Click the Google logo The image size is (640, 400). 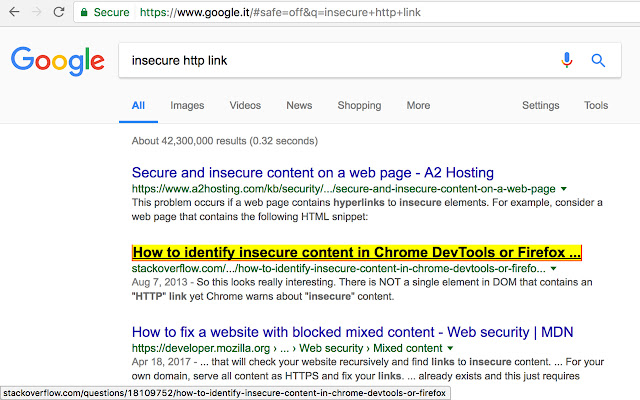pos(58,61)
